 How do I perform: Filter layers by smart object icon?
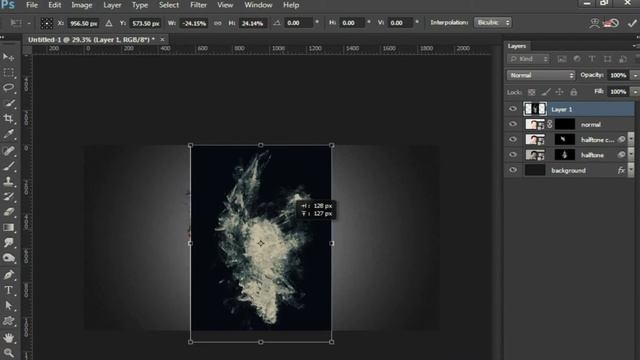622,59
